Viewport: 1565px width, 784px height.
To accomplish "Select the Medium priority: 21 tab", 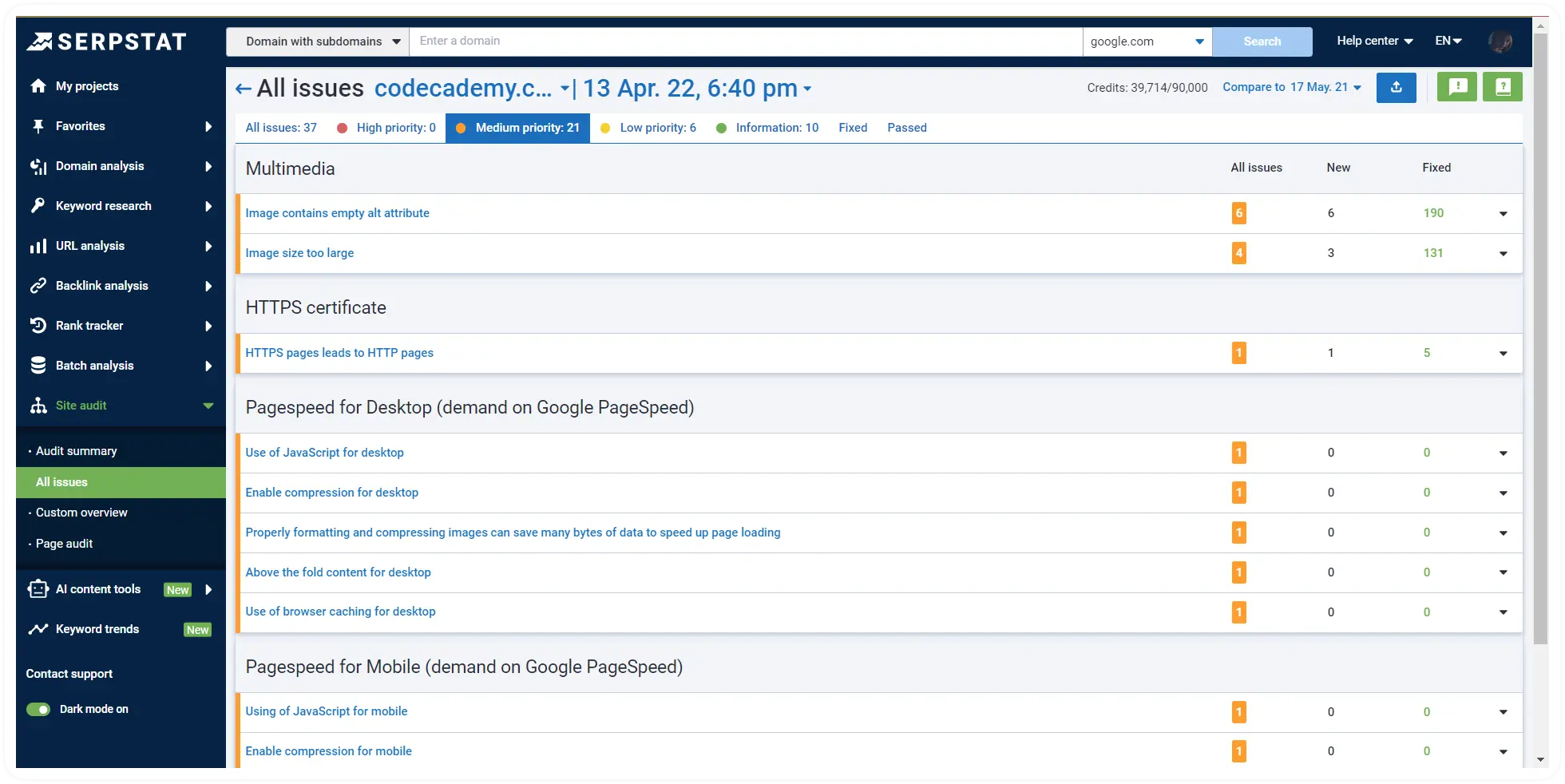I will [517, 128].
